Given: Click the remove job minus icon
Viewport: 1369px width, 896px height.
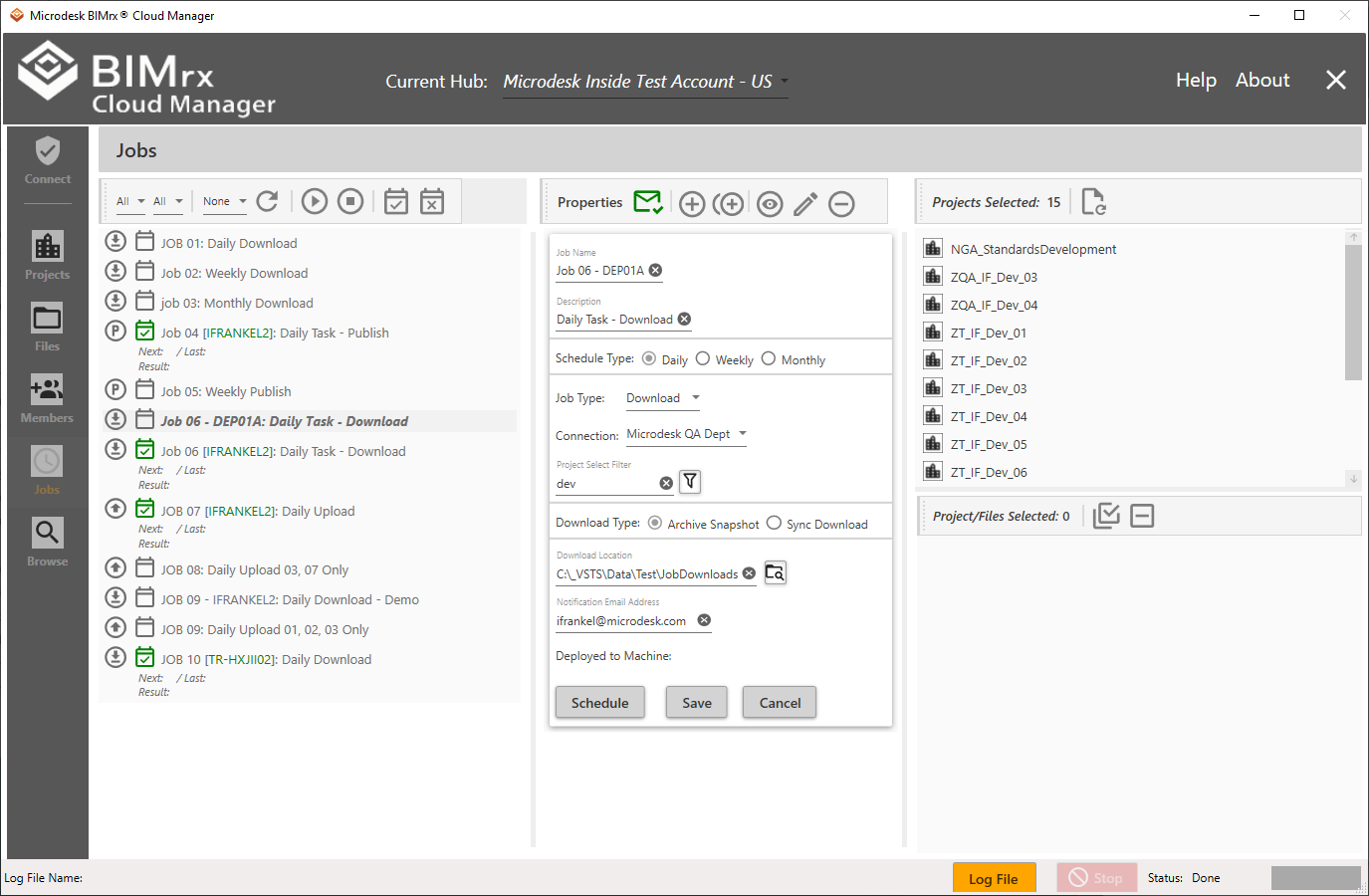Looking at the screenshot, I should pos(841,204).
